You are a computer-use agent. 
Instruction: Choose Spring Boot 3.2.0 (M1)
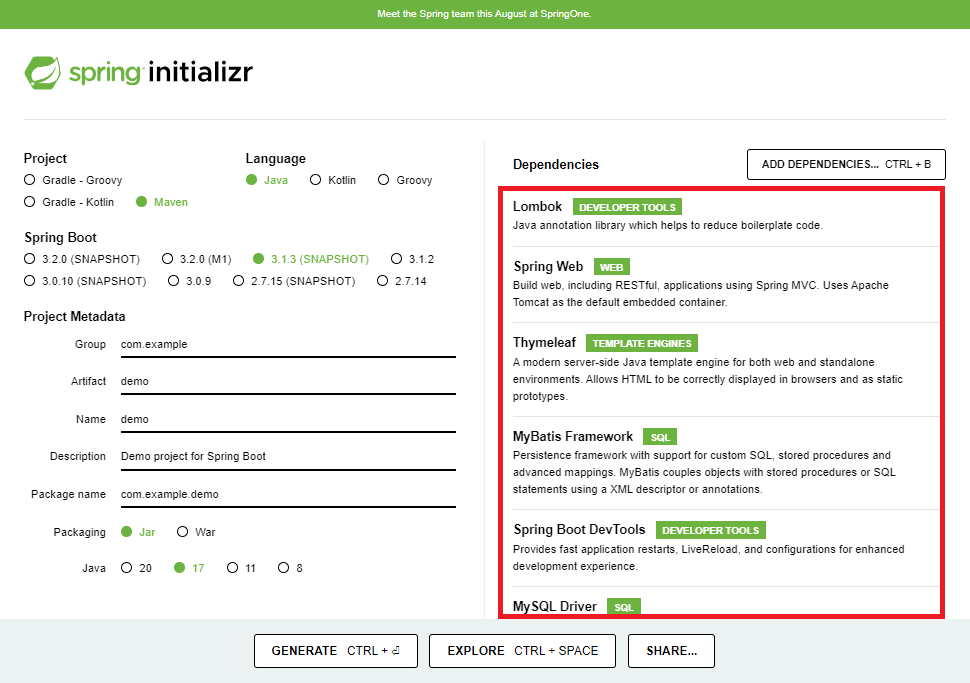tap(197, 259)
